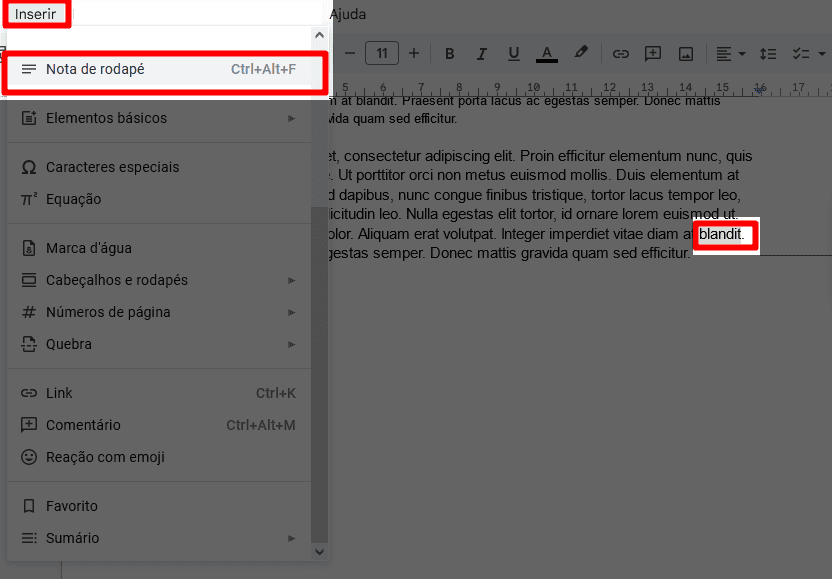
Task: Open the text color picker
Action: click(x=546, y=54)
